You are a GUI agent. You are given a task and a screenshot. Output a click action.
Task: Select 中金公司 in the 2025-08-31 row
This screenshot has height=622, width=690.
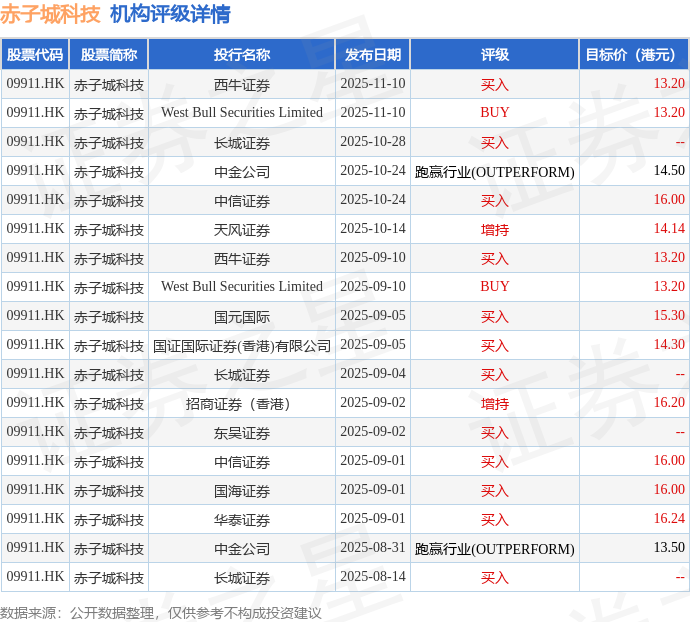point(242,548)
